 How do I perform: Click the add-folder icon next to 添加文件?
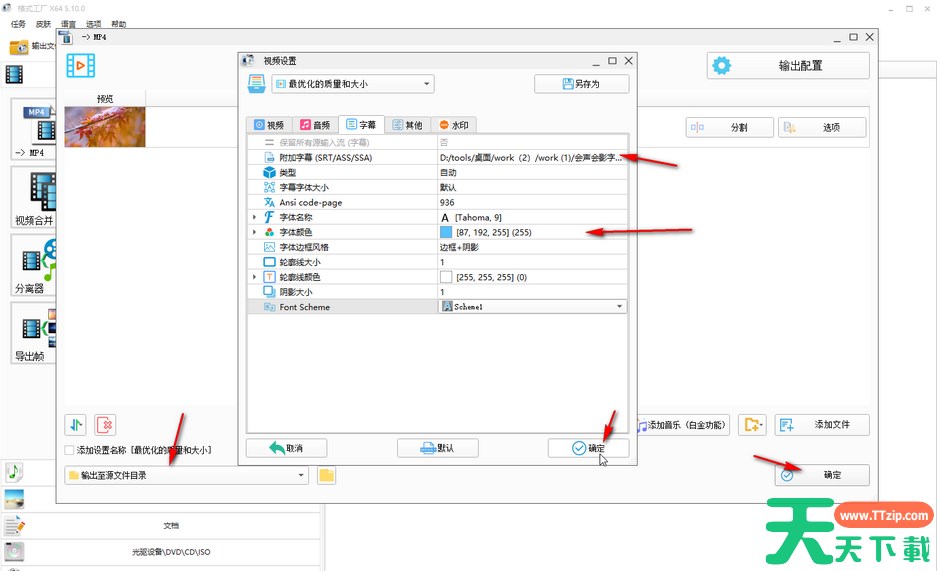point(753,425)
